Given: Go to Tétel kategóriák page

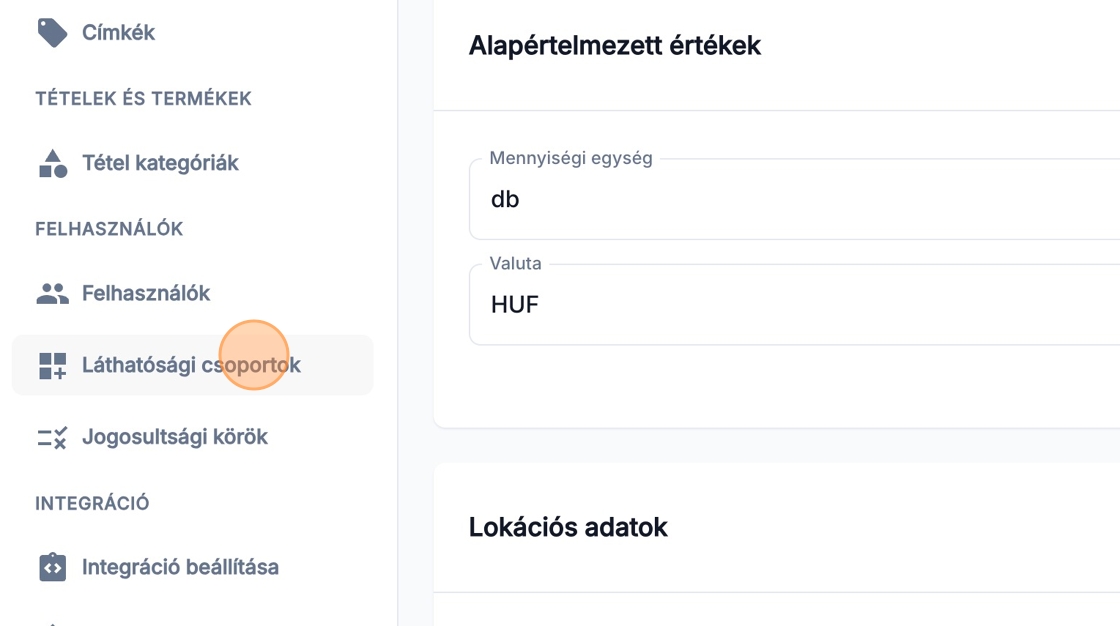Looking at the screenshot, I should [x=160, y=163].
